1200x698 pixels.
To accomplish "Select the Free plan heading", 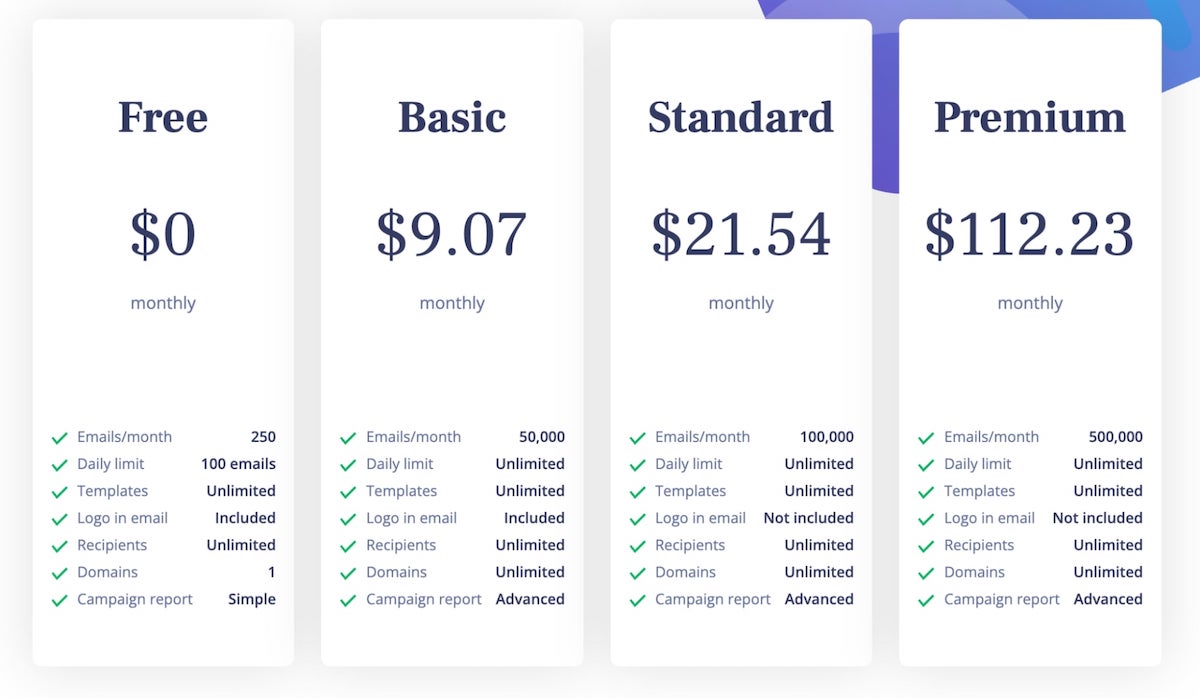I will pyautogui.click(x=163, y=117).
